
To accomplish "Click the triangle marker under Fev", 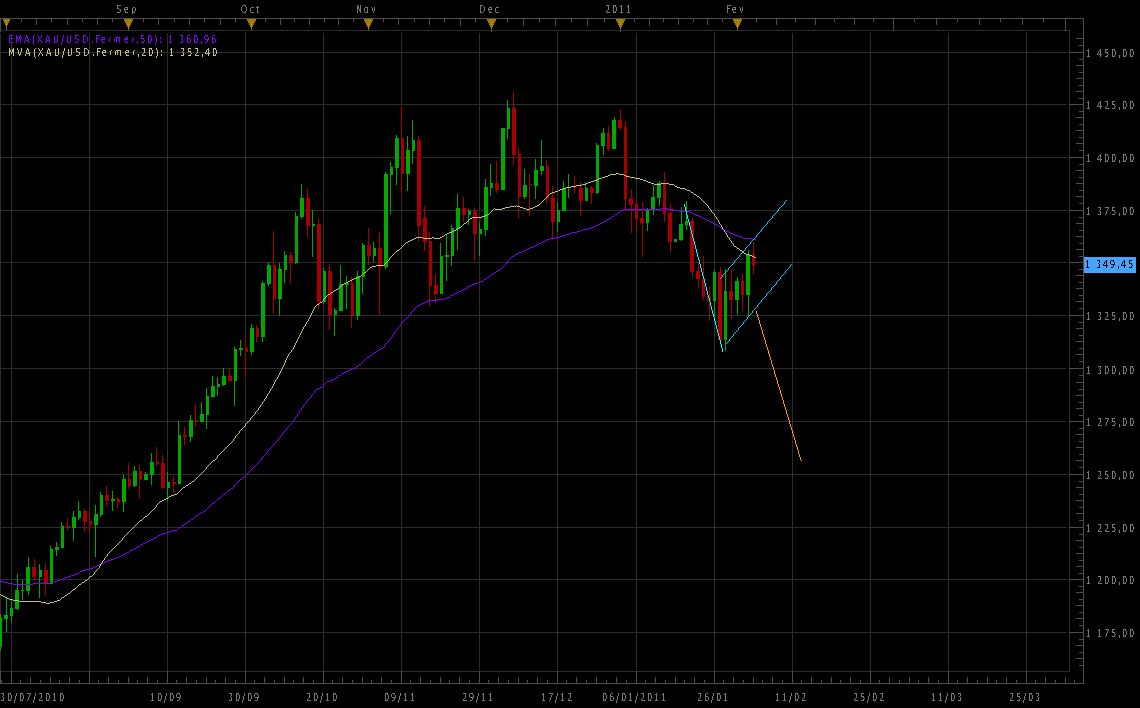I will (737, 25).
